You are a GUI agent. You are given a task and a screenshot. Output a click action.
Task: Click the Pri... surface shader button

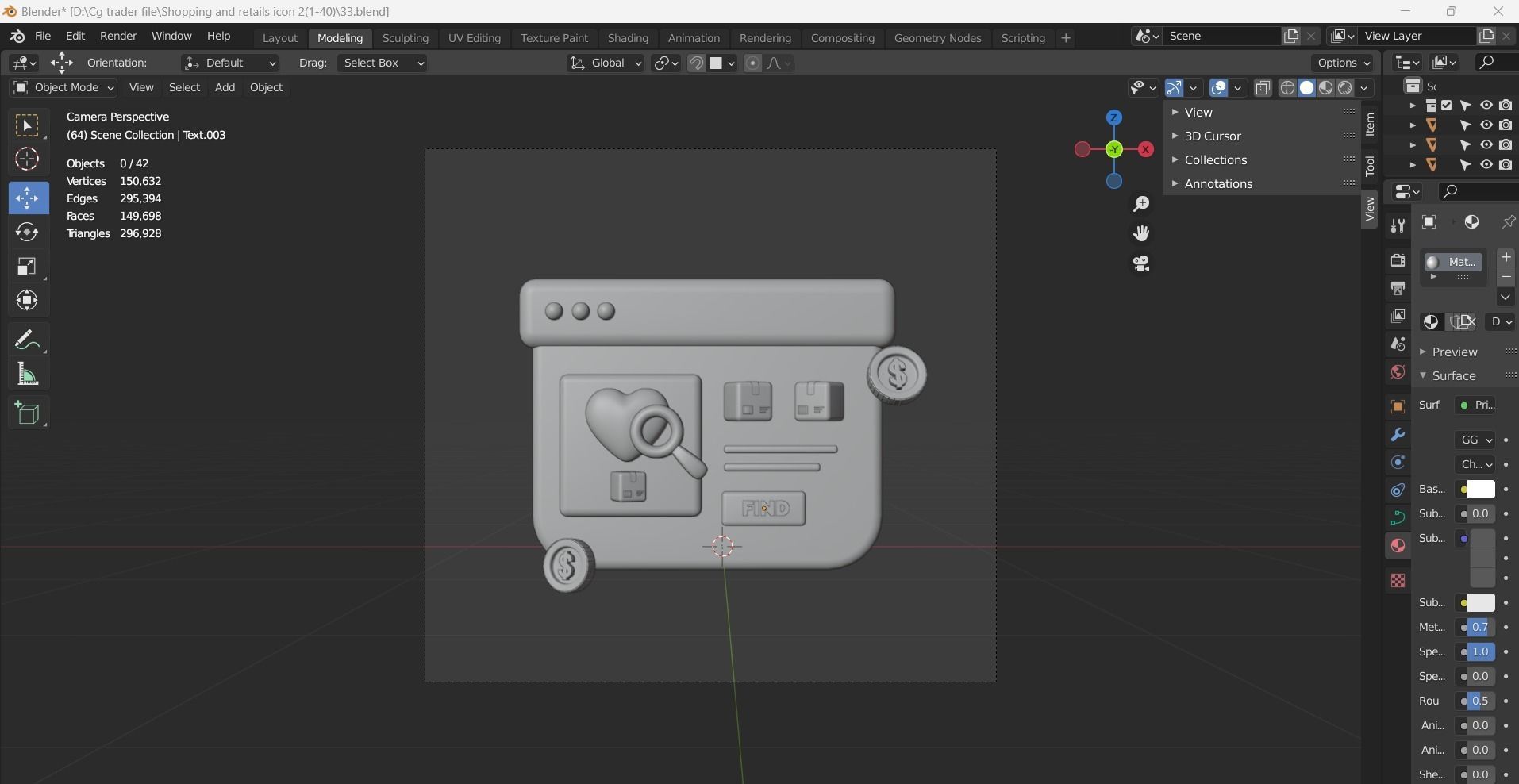(x=1476, y=405)
